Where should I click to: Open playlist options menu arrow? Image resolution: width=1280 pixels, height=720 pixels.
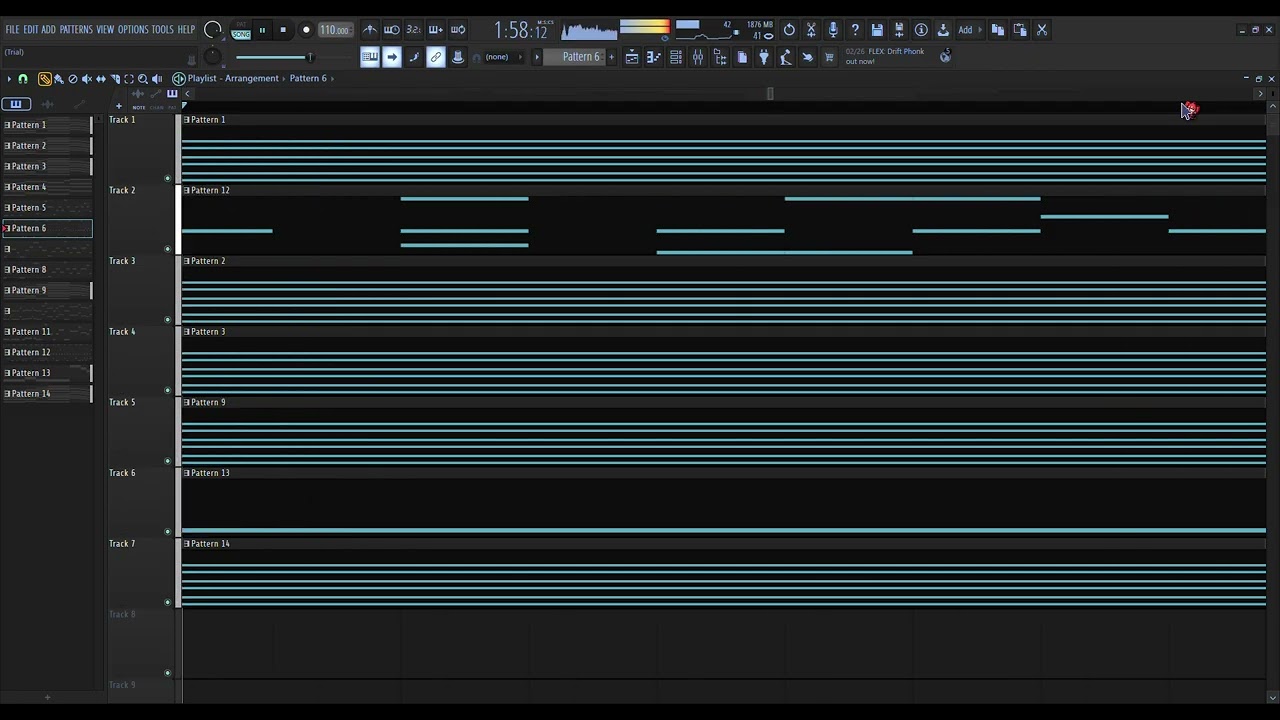click(9, 79)
